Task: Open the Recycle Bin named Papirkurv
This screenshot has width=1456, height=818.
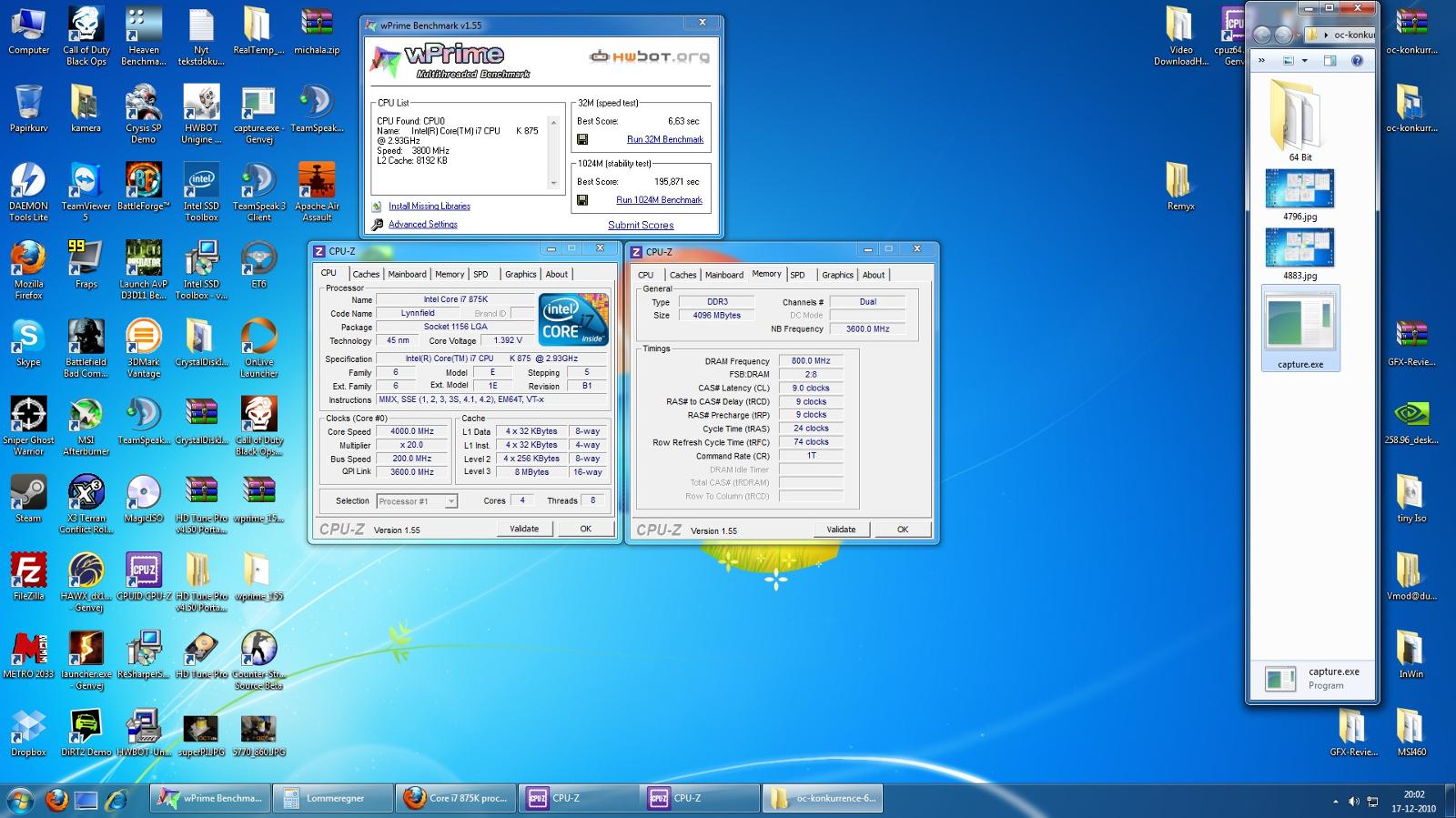Action: coord(28,109)
